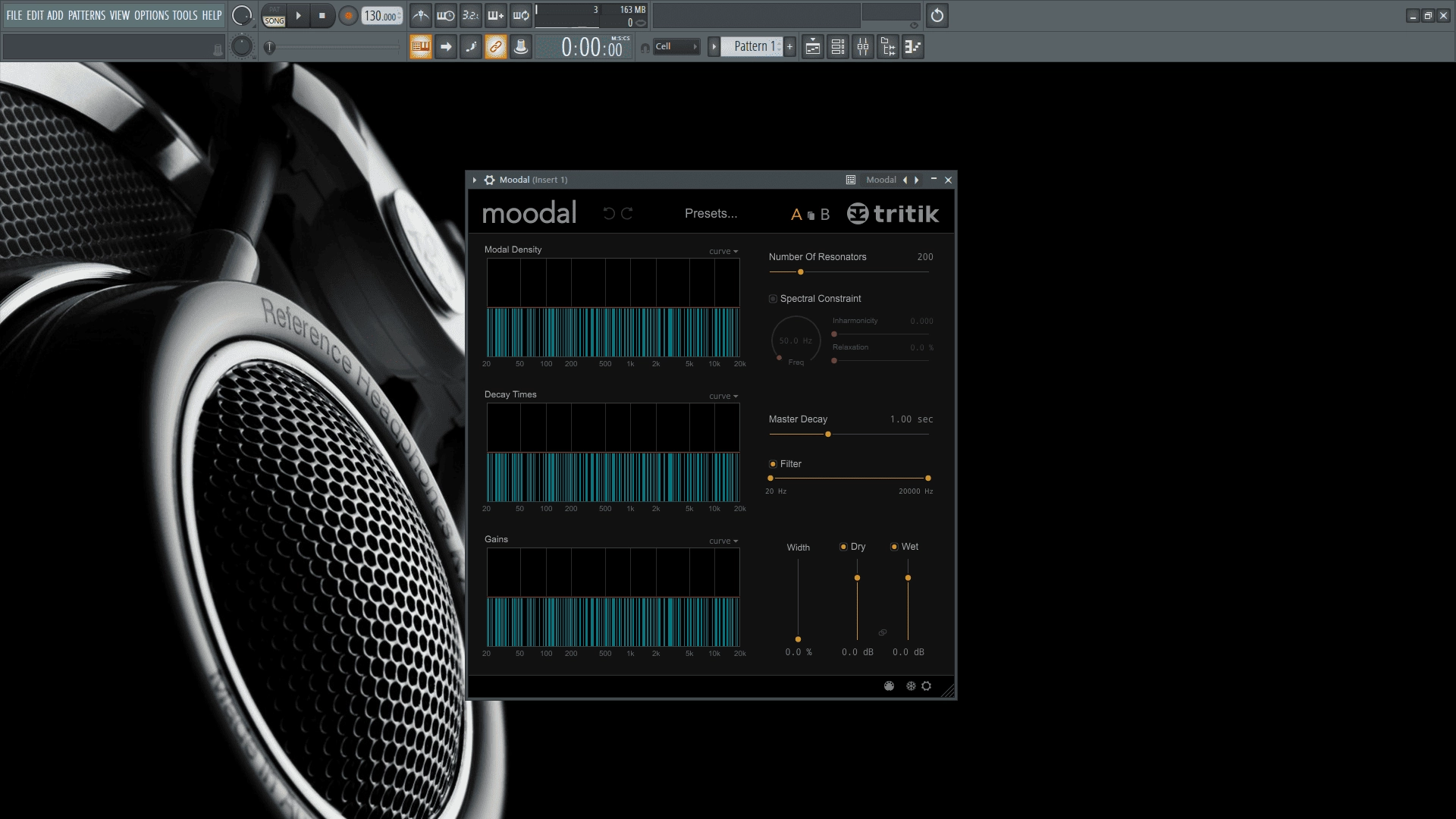Open the Gains curve dropdown
1456x819 pixels.
(723, 541)
